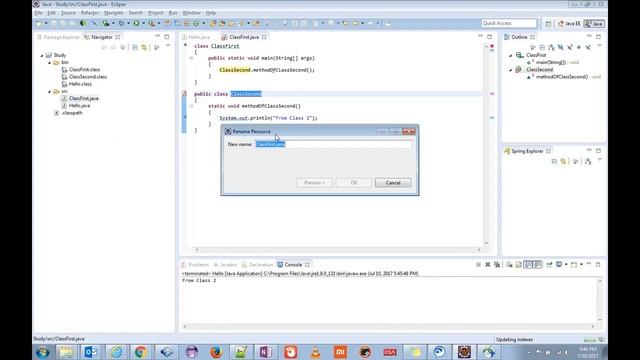Click the Open Perspective icon
640x360 pixels.
[548, 24]
